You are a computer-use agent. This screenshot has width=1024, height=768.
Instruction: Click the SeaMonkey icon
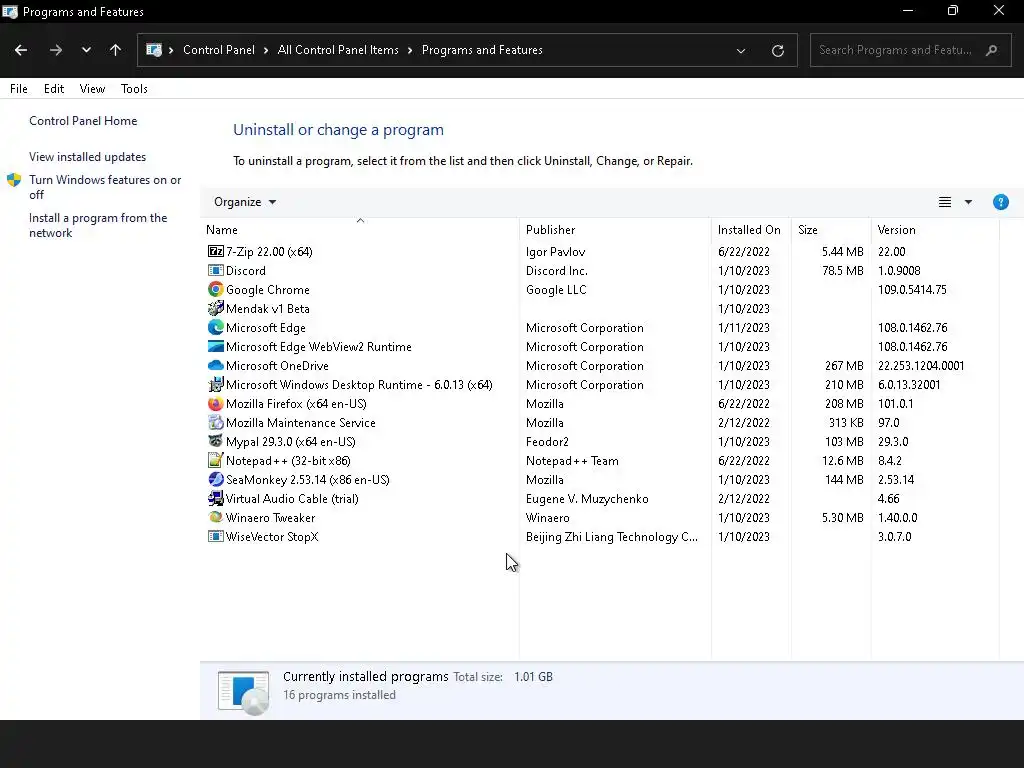pyautogui.click(x=216, y=479)
